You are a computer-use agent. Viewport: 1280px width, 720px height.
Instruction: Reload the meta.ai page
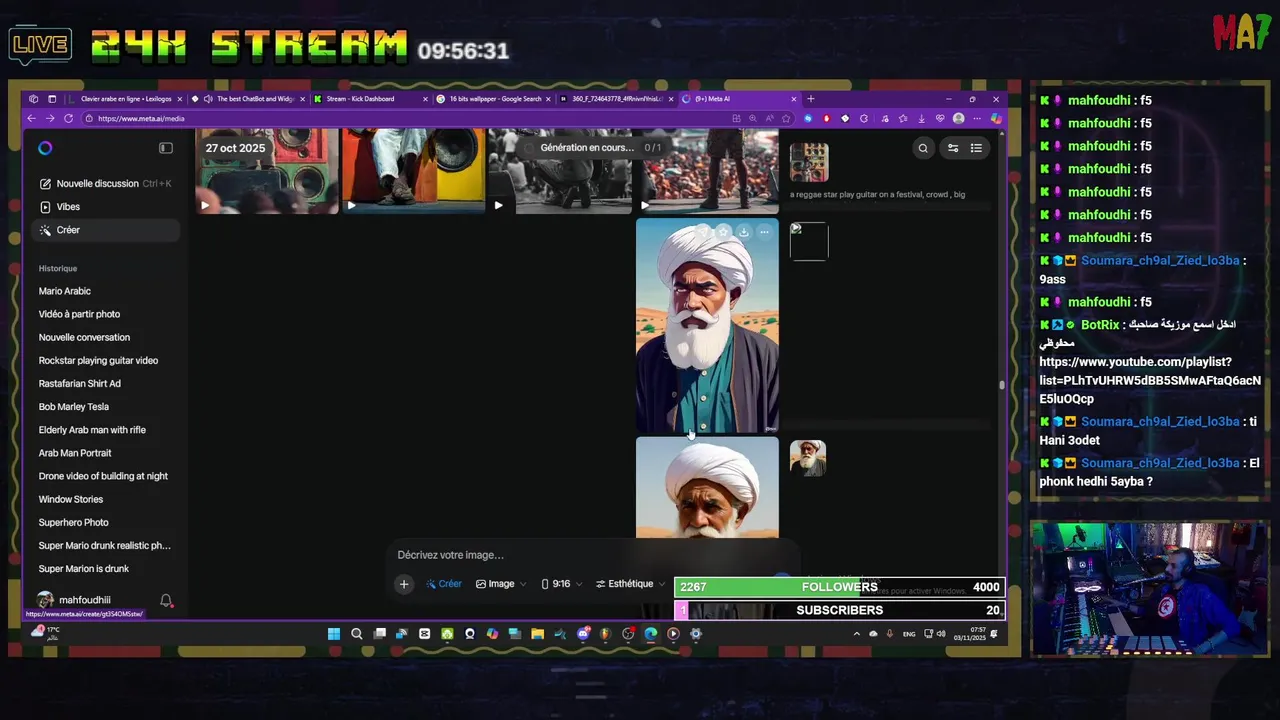coord(68,118)
